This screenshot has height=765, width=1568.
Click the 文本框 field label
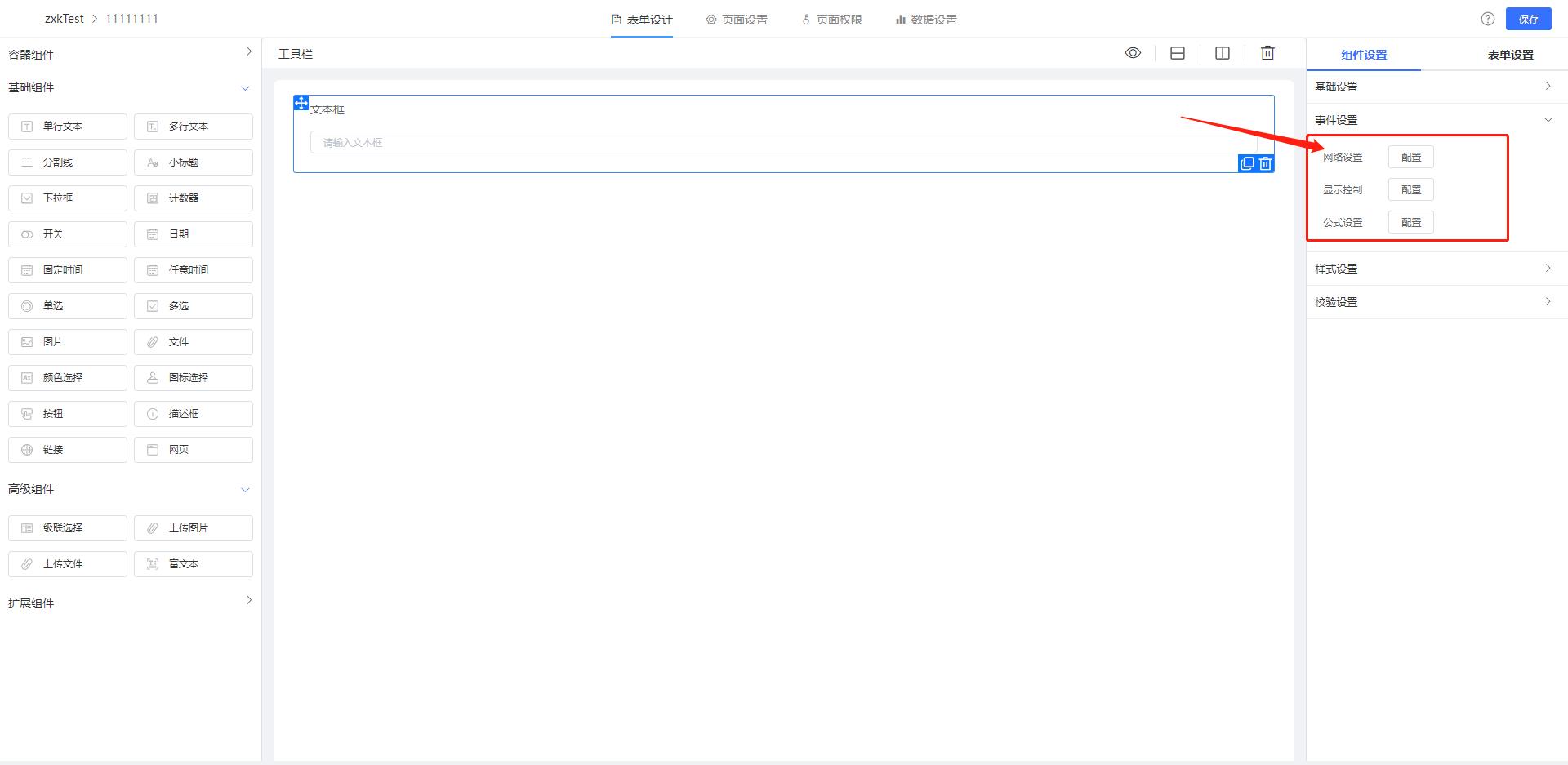[x=327, y=109]
